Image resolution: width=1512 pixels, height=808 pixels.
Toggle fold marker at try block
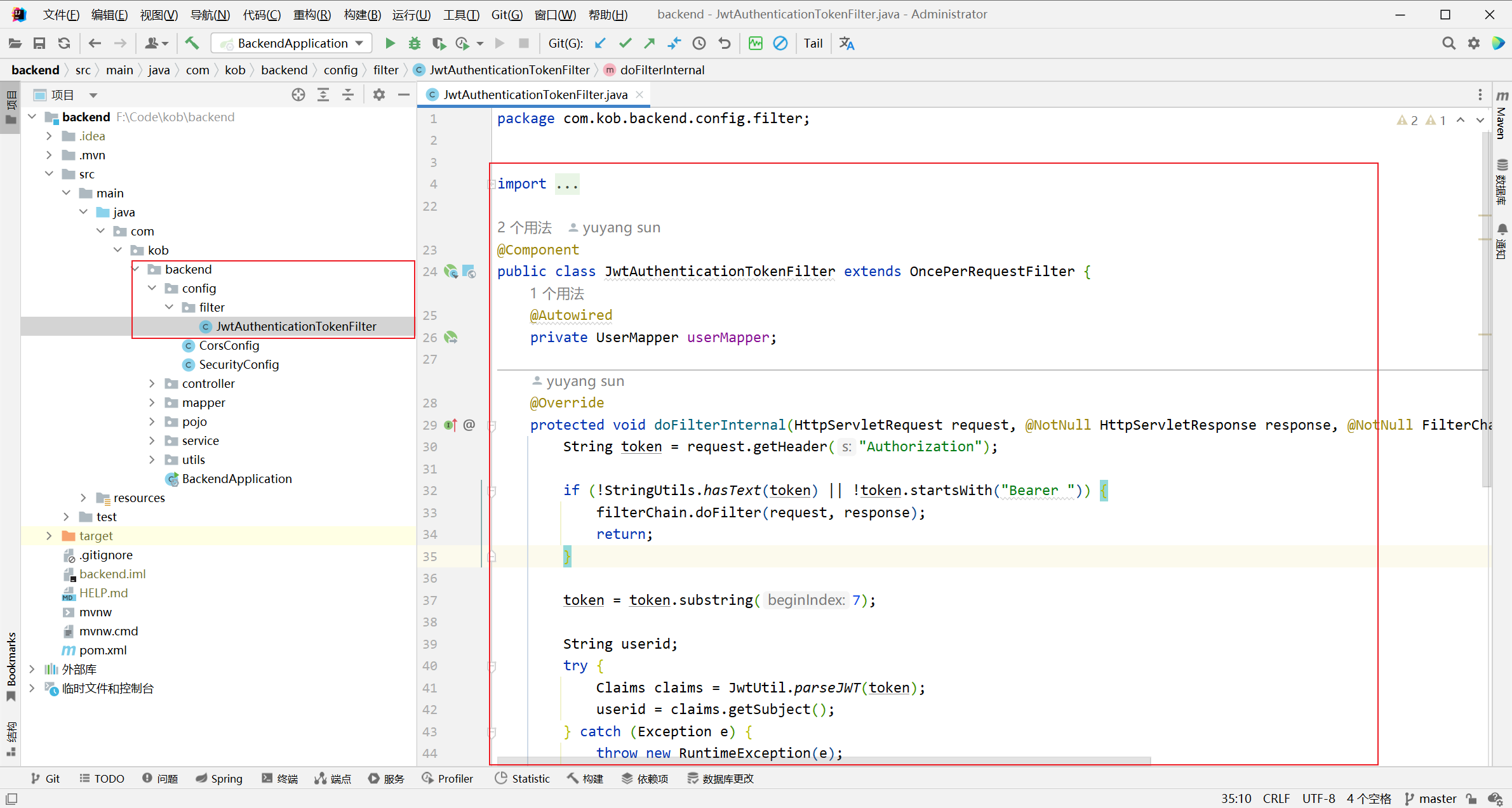pos(492,666)
